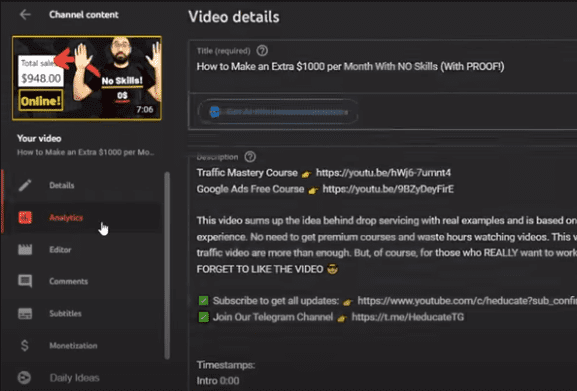Click the t.me/HeducateTG Telegram link

click(407, 317)
